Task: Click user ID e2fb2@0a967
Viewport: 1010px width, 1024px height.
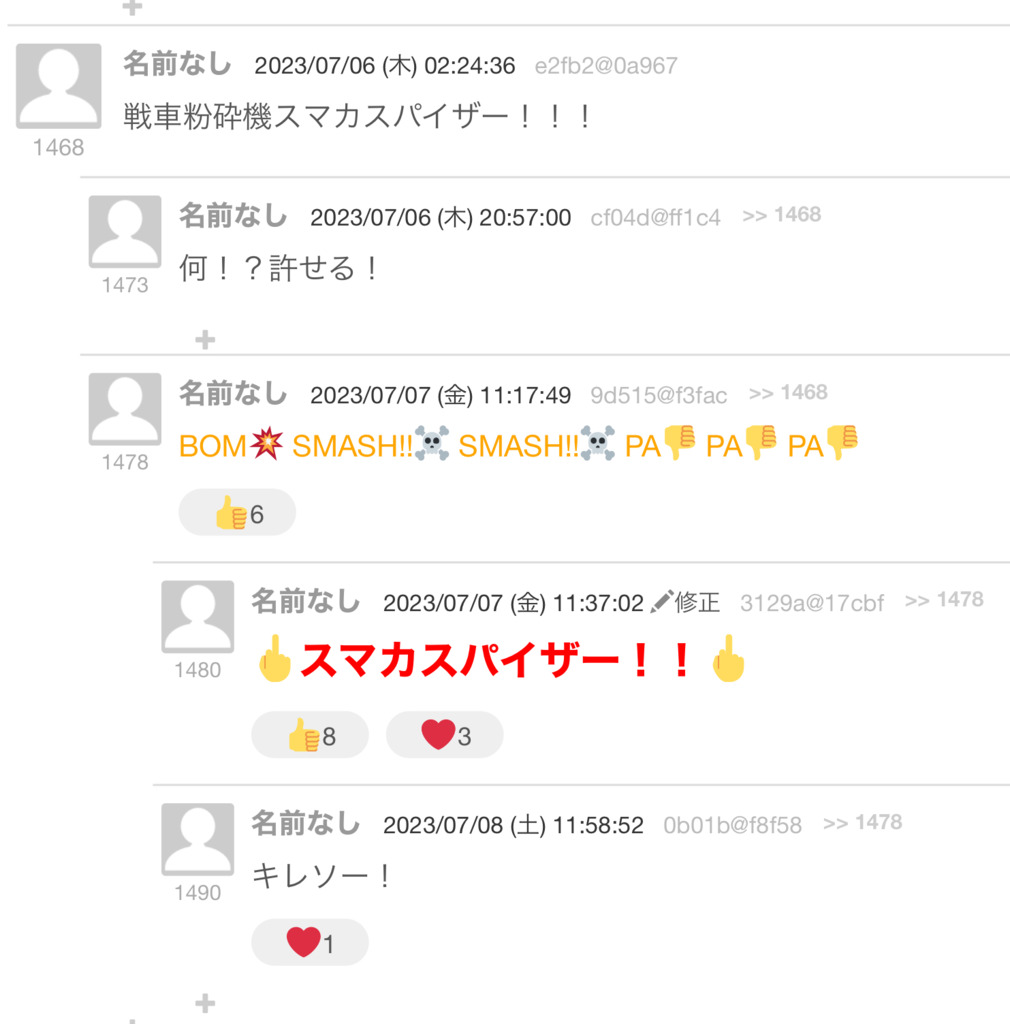Action: 606,66
